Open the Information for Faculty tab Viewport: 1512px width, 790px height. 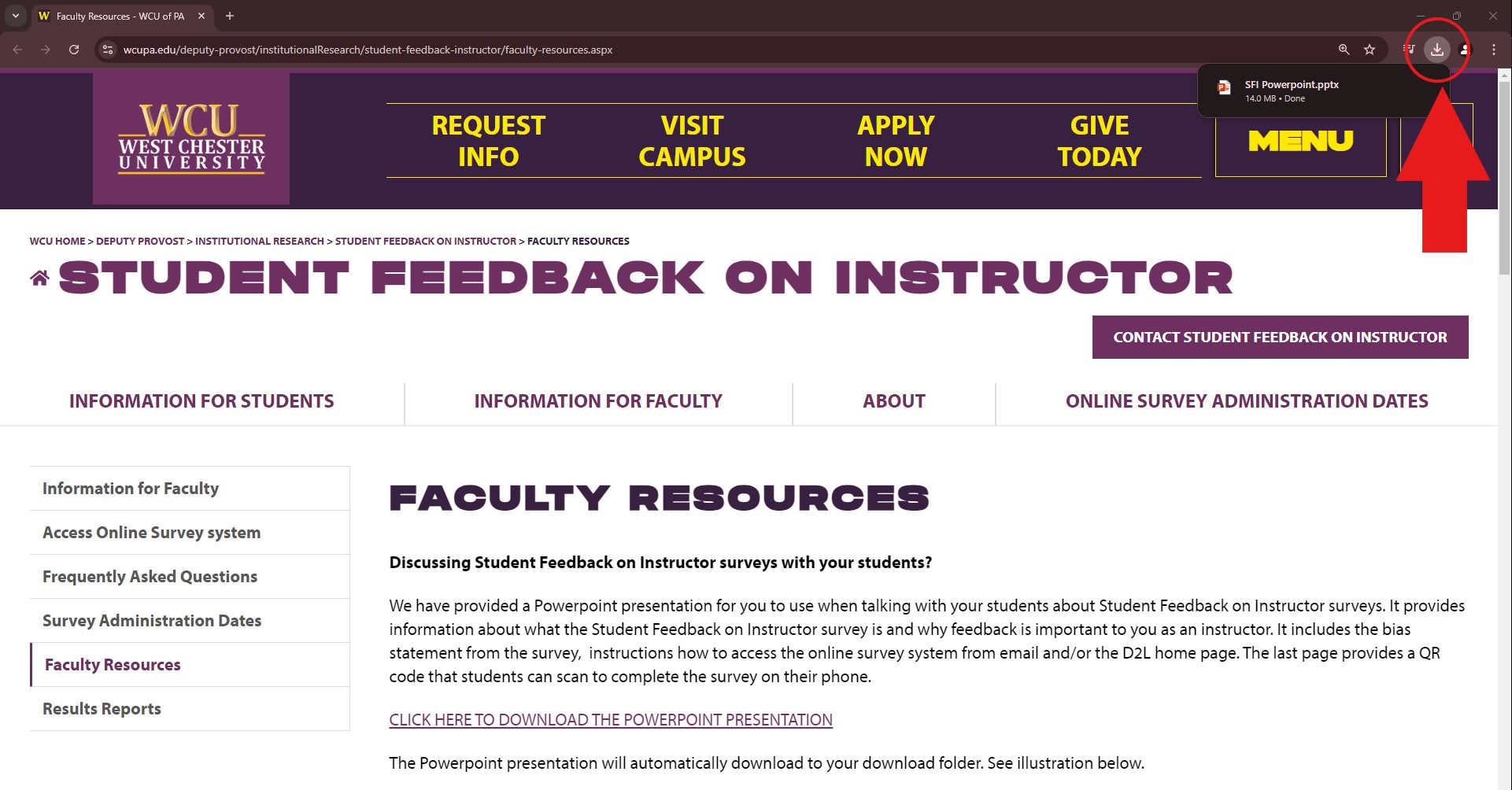pyautogui.click(x=598, y=401)
